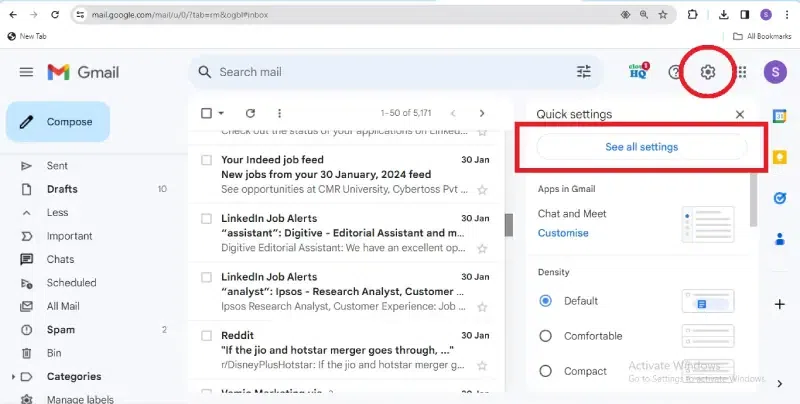
Task: Click the Gmail logo
Action: coord(83,72)
